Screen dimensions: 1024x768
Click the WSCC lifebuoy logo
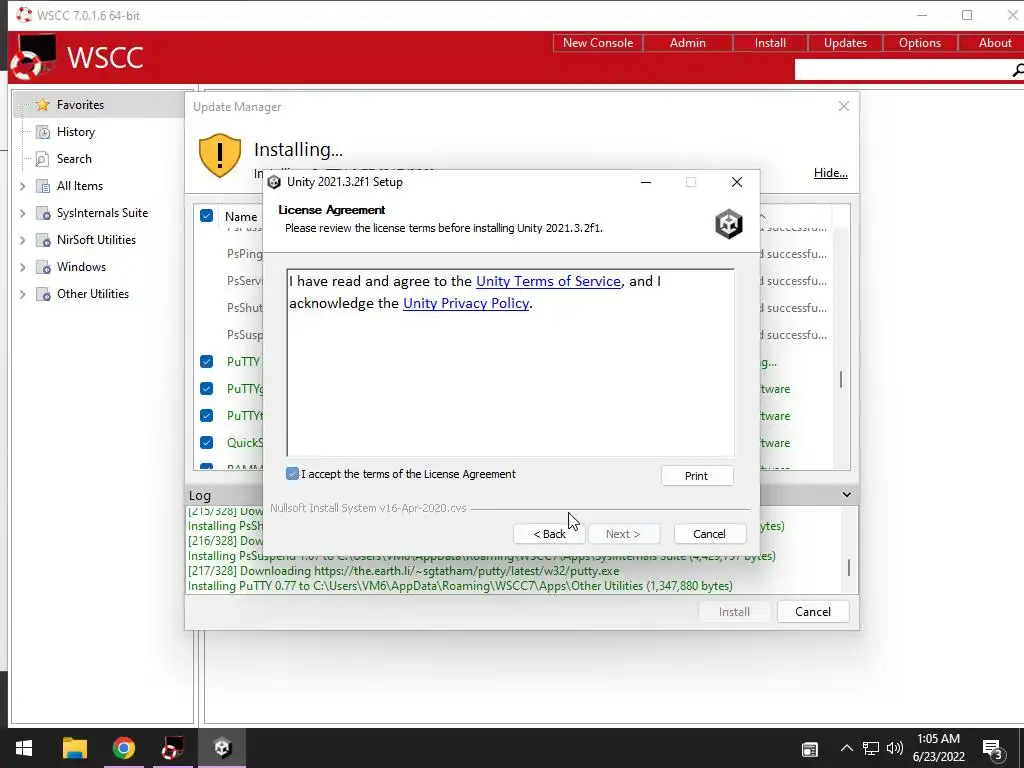tap(33, 57)
